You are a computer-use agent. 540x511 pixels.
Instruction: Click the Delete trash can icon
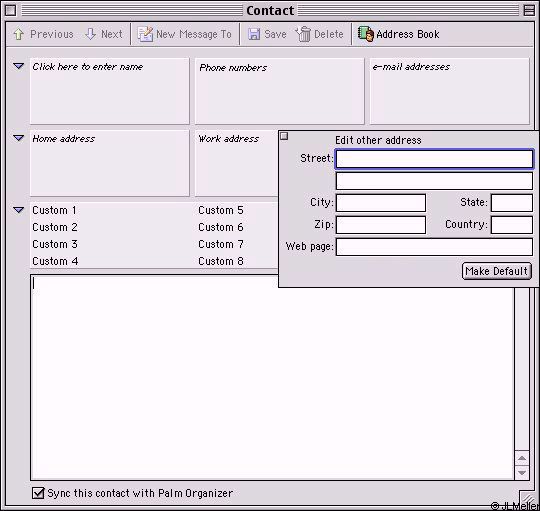pos(303,34)
